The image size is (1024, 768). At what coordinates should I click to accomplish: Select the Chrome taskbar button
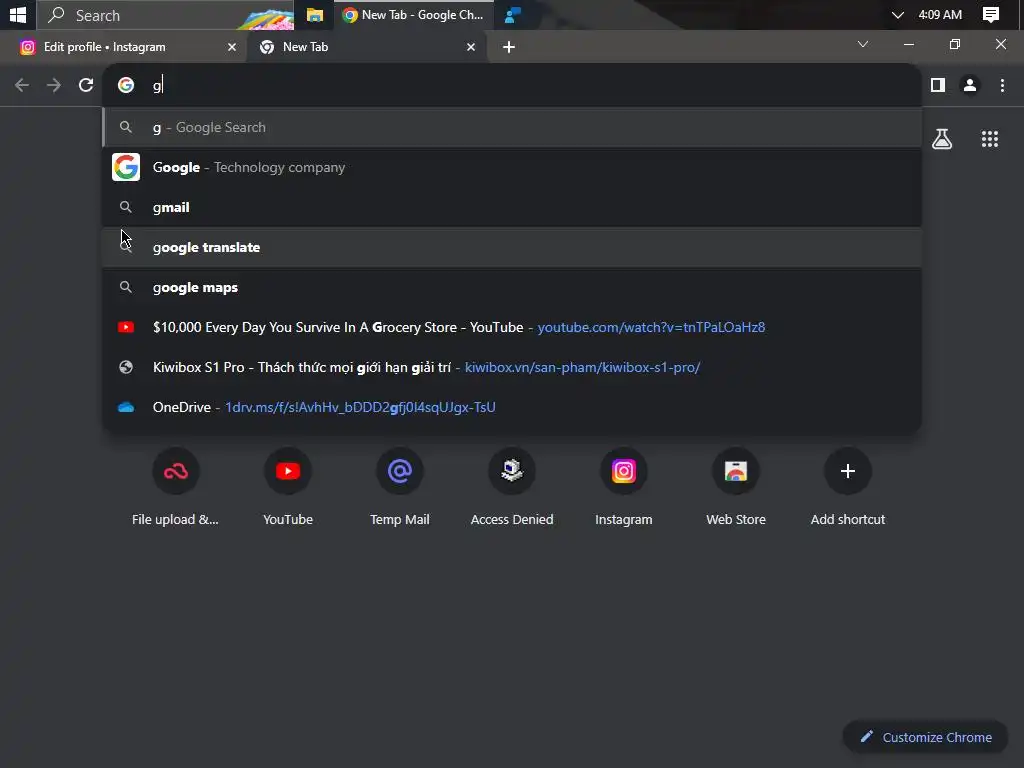(x=413, y=15)
